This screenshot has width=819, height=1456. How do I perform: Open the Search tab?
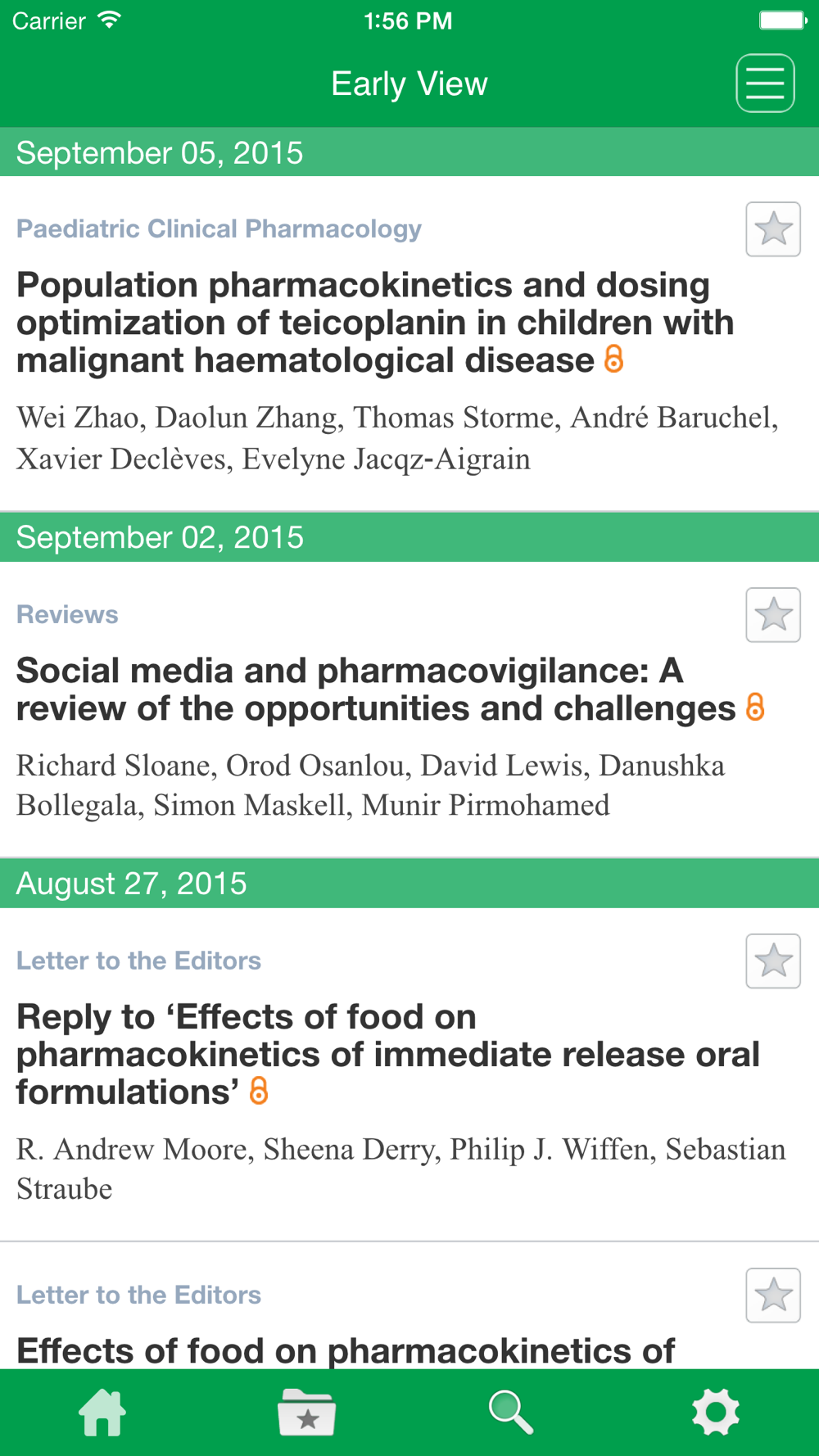tap(511, 1413)
